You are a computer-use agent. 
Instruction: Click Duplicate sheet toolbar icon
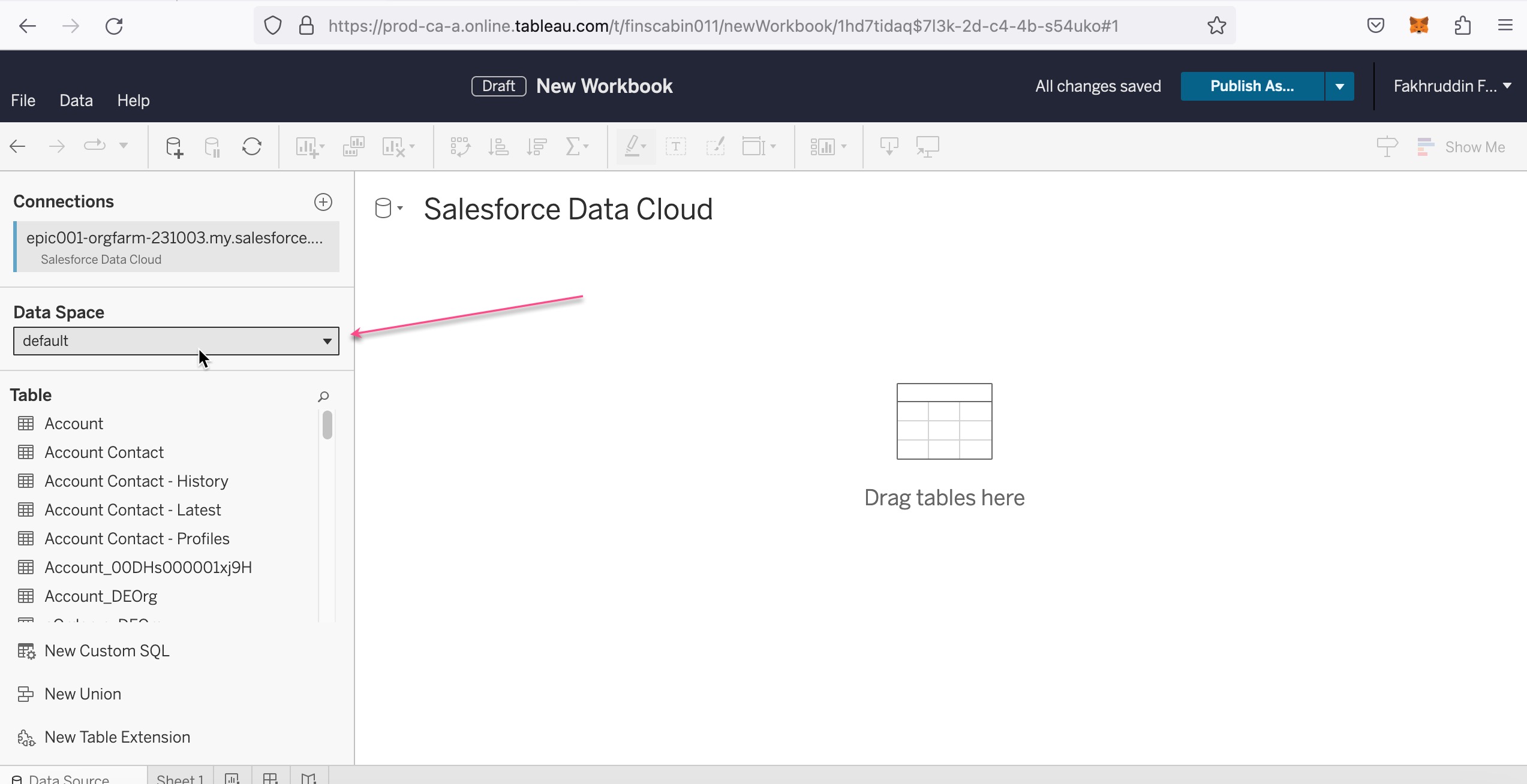354,147
